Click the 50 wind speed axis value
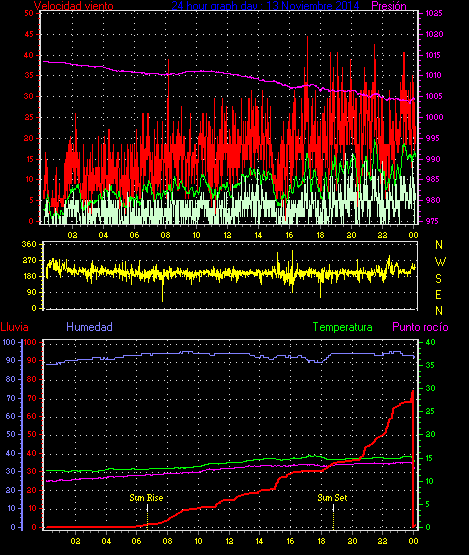Screen dimensions: 469x555 click(29, 13)
